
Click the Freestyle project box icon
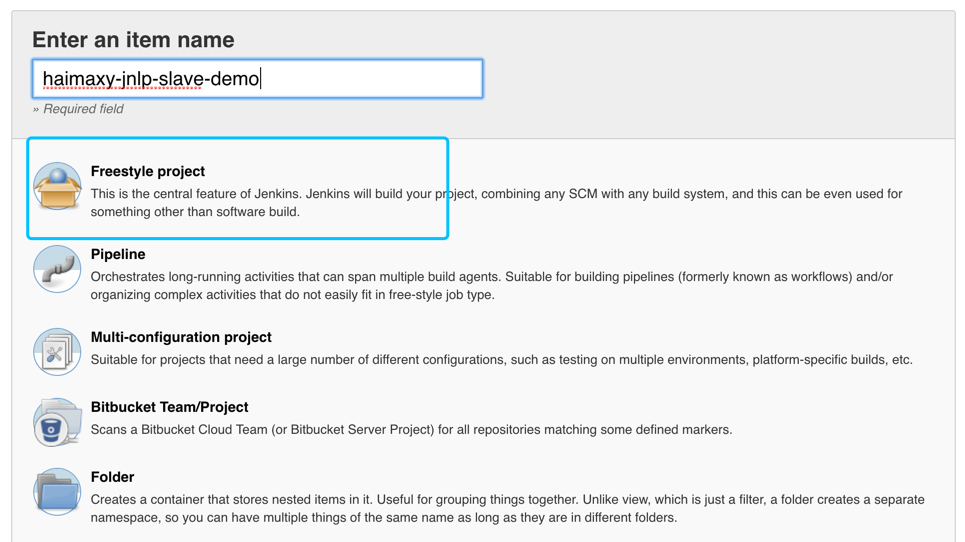[57, 187]
